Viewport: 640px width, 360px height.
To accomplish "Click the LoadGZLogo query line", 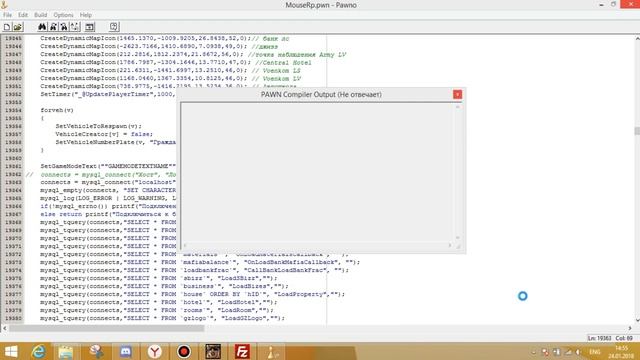I will point(162,318).
